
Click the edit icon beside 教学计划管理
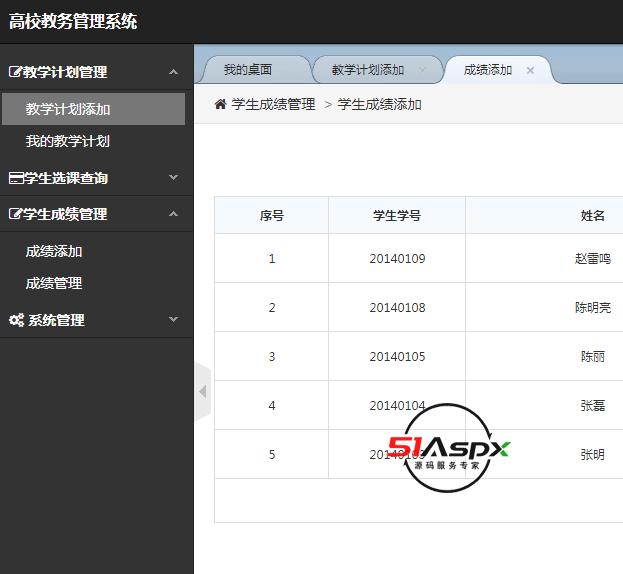pos(15,72)
